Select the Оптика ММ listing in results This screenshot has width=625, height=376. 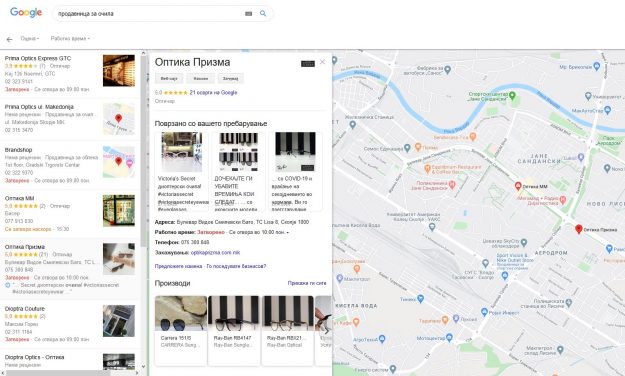70,213
